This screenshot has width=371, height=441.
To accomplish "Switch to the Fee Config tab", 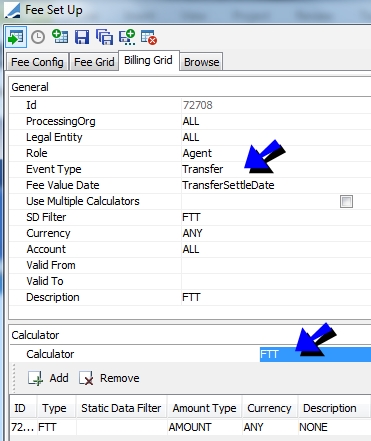I will tap(37, 62).
